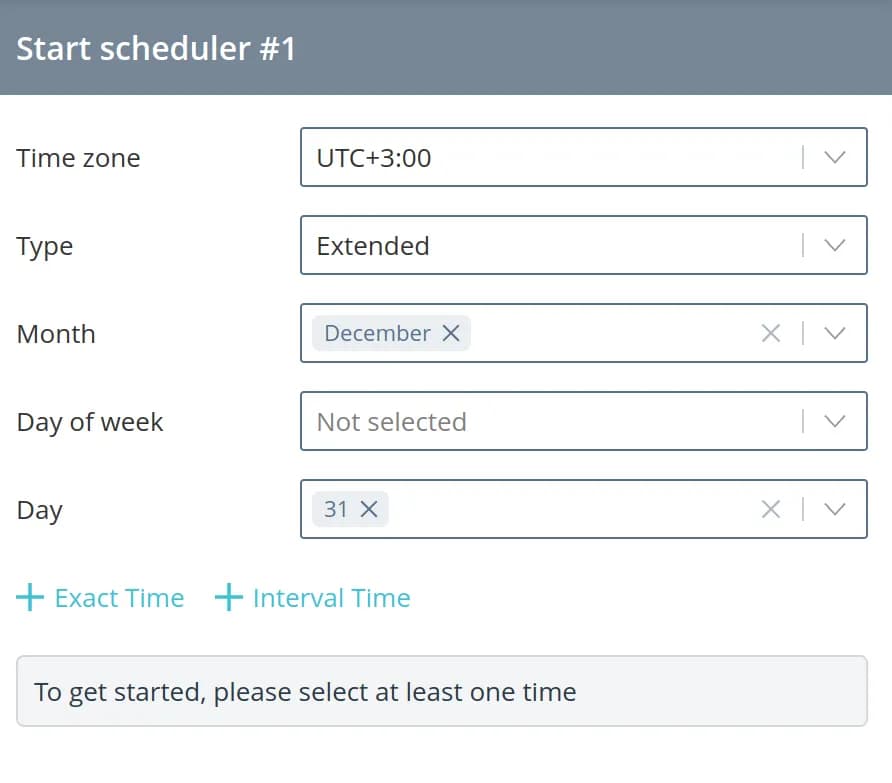The image size is (892, 783).
Task: Click the UTC+3:00 time zone value
Action: pyautogui.click(x=374, y=157)
